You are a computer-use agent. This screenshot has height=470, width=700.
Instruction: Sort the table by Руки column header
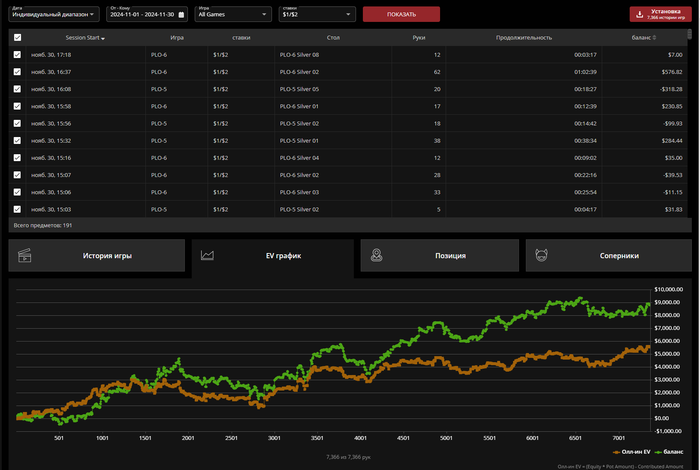(x=418, y=37)
